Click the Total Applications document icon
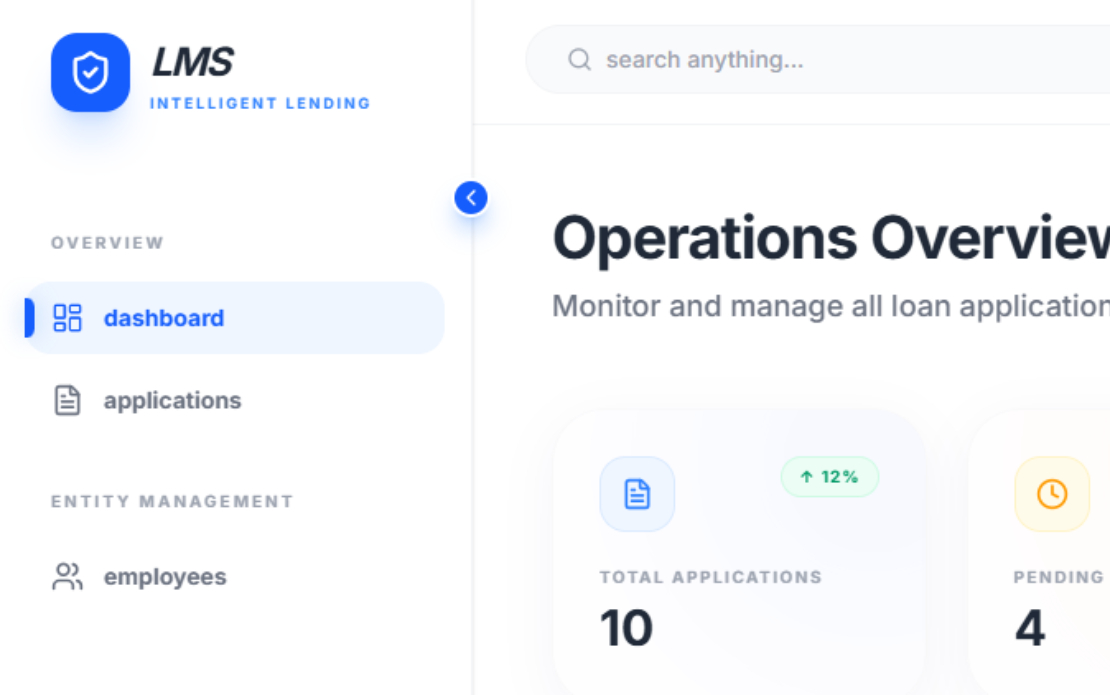 [x=637, y=494]
